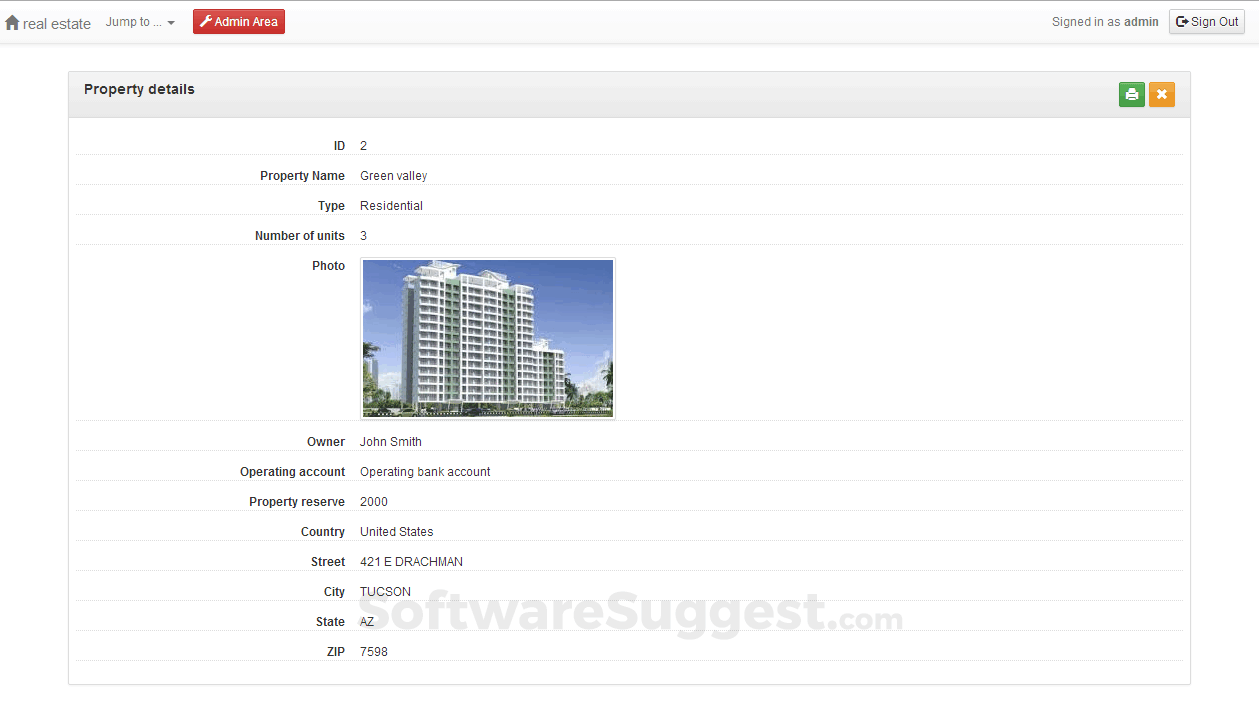Click the Photo field label
This screenshot has height=709, width=1259.
coord(328,266)
